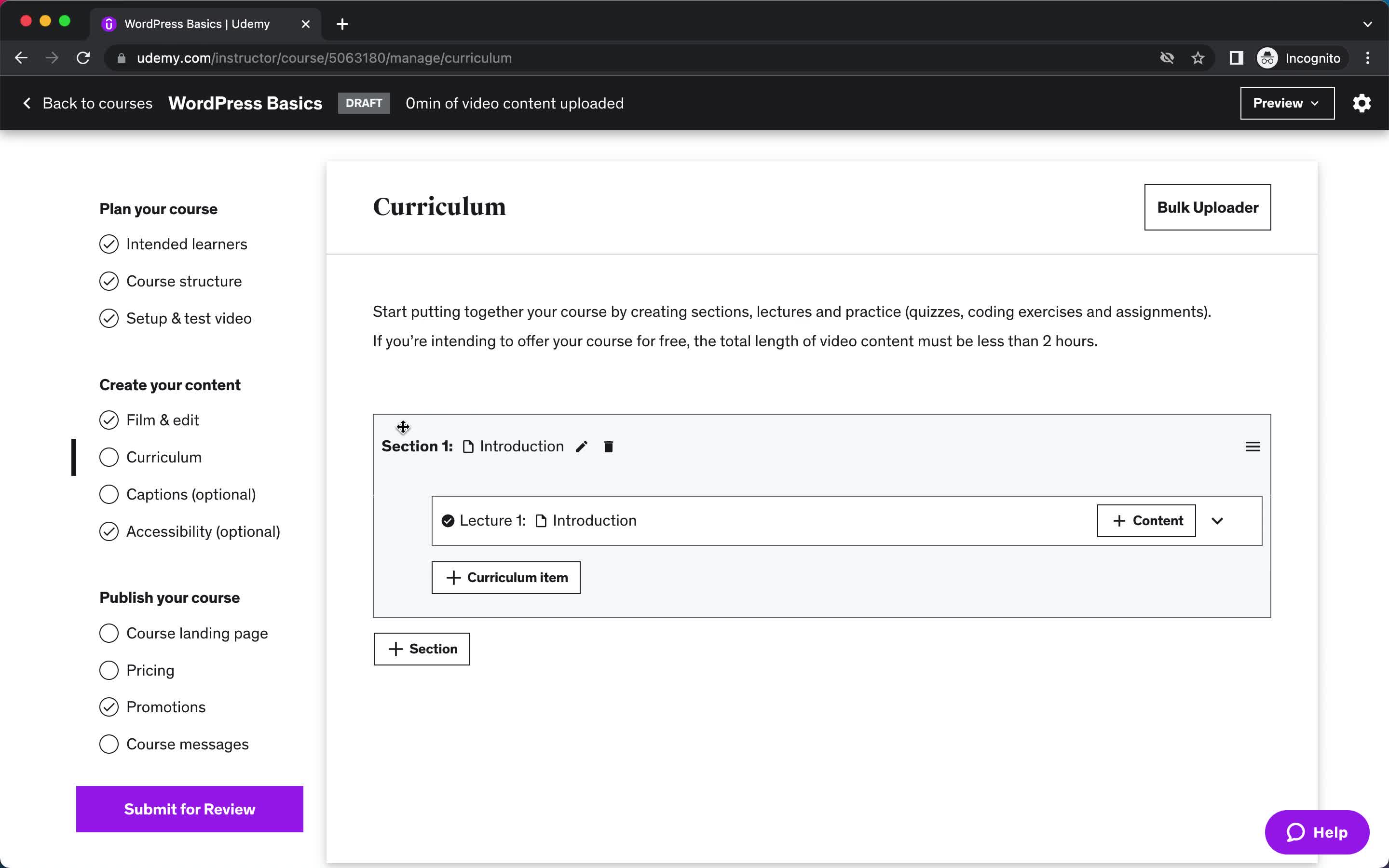Click the Add Section button

coord(421,648)
